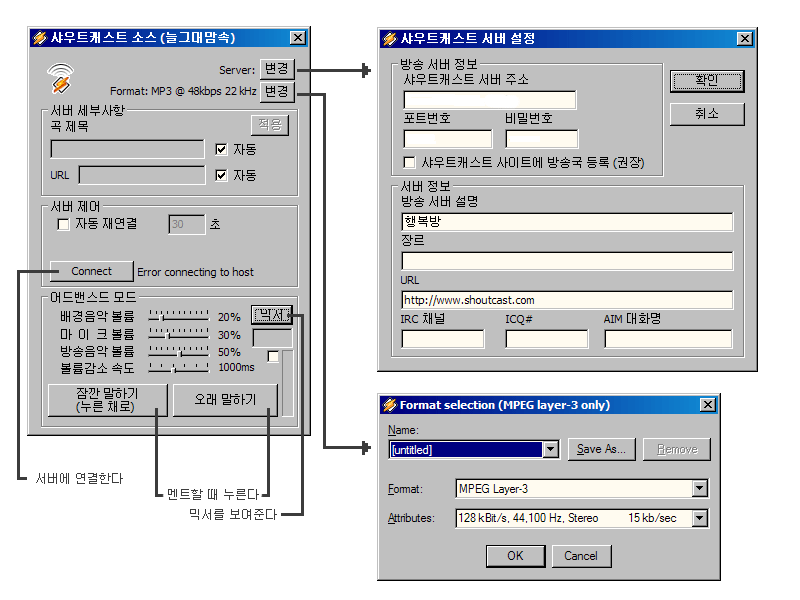Viewport: 800px width, 600px height.
Task: Toggle 자동 checkbox for URL field
Action: coord(221,176)
